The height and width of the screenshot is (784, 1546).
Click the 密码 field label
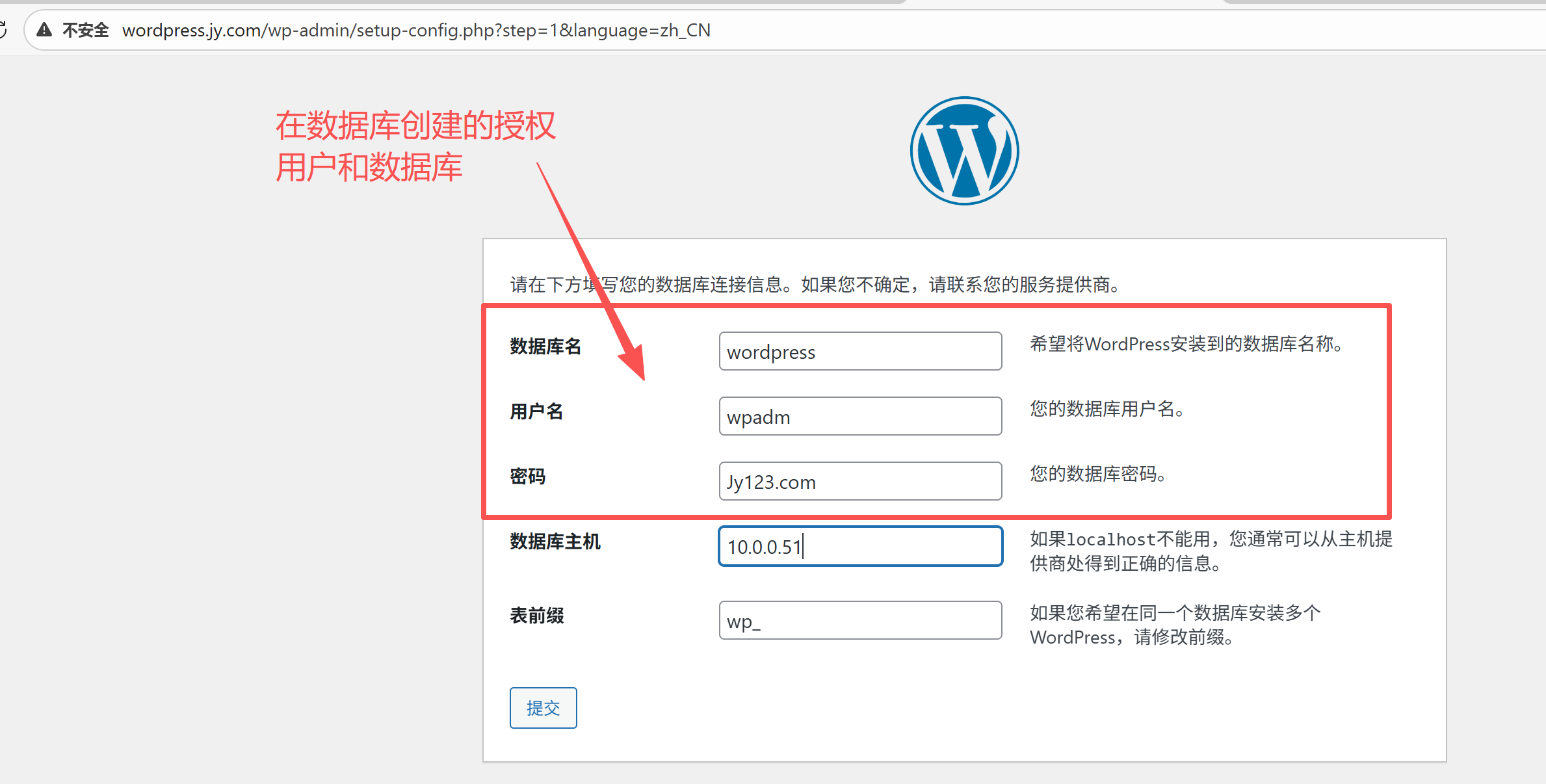527,477
